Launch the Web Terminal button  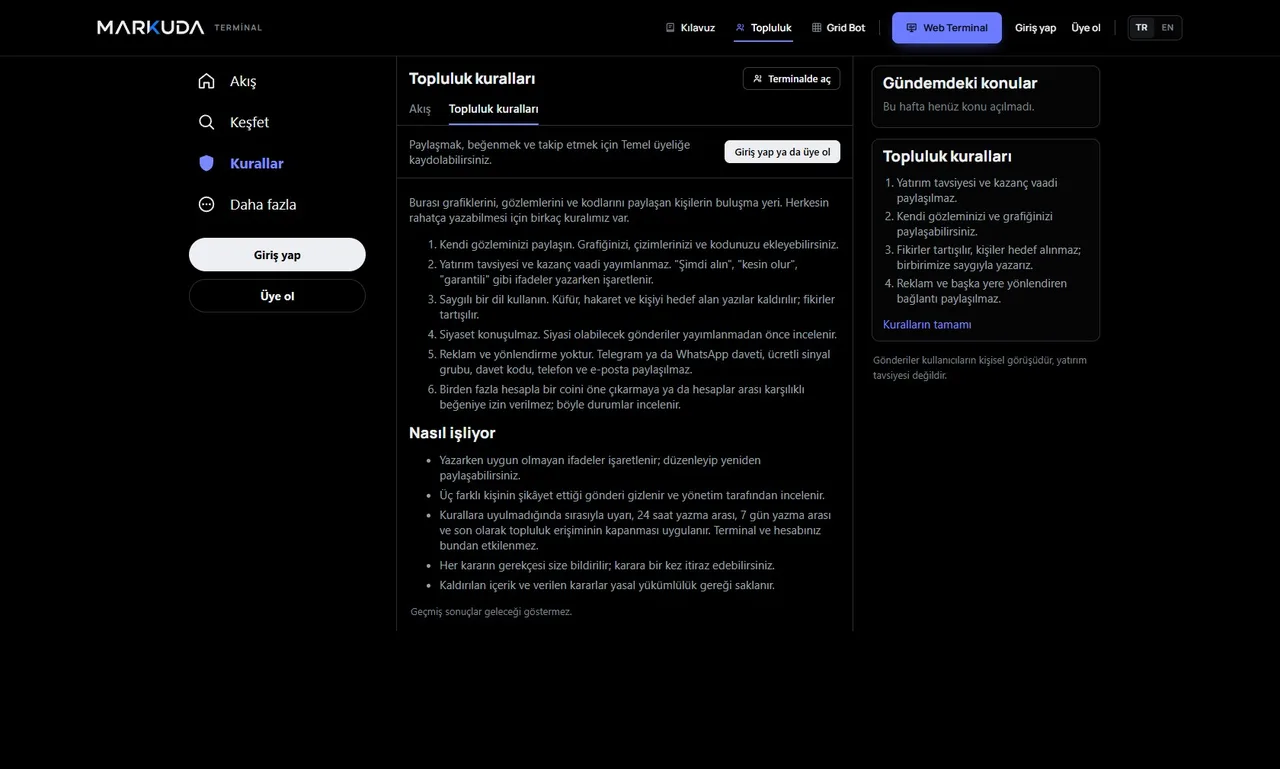point(946,28)
